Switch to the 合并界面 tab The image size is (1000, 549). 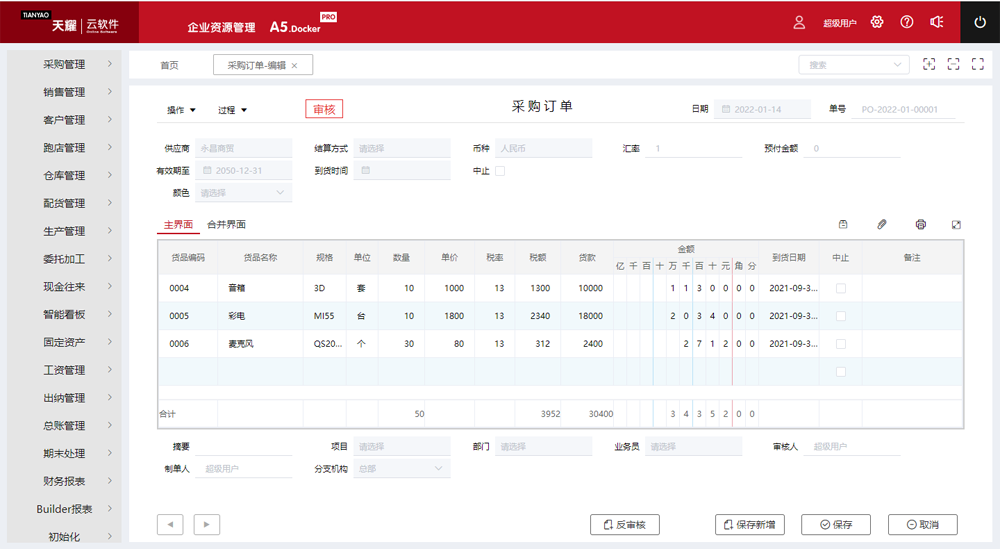pyautogui.click(x=226, y=225)
